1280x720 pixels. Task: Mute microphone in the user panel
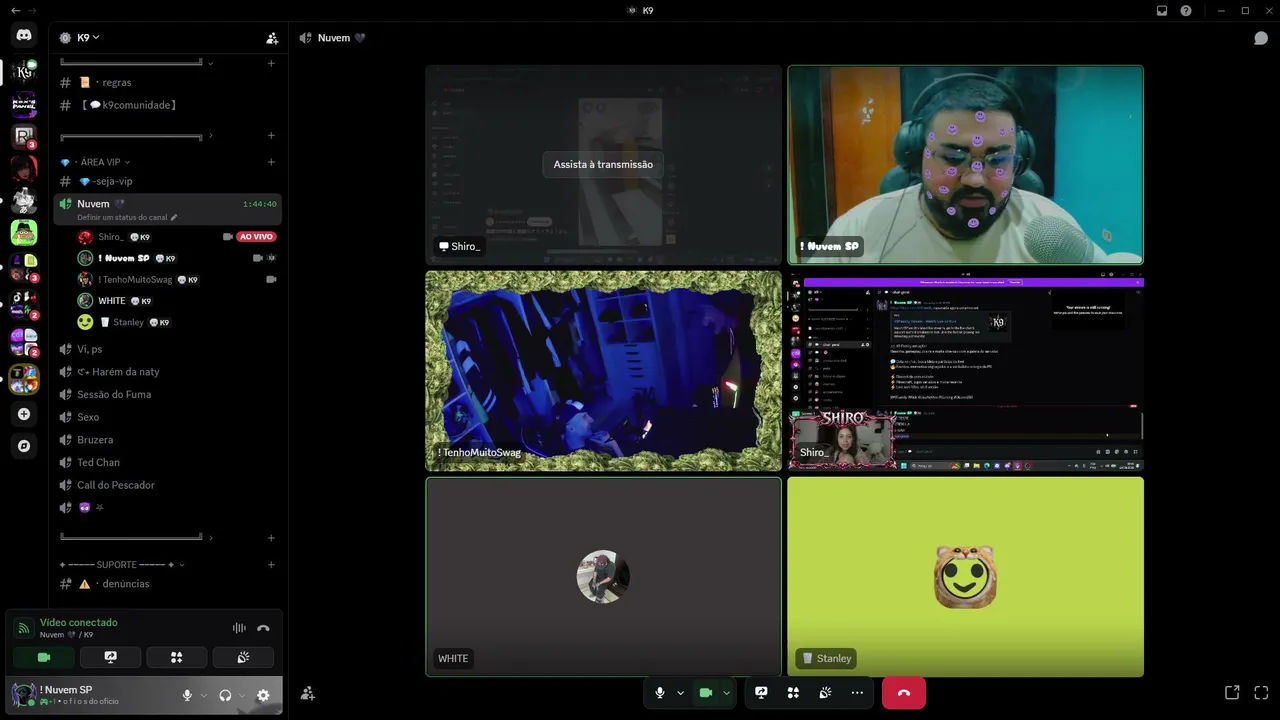(x=187, y=695)
